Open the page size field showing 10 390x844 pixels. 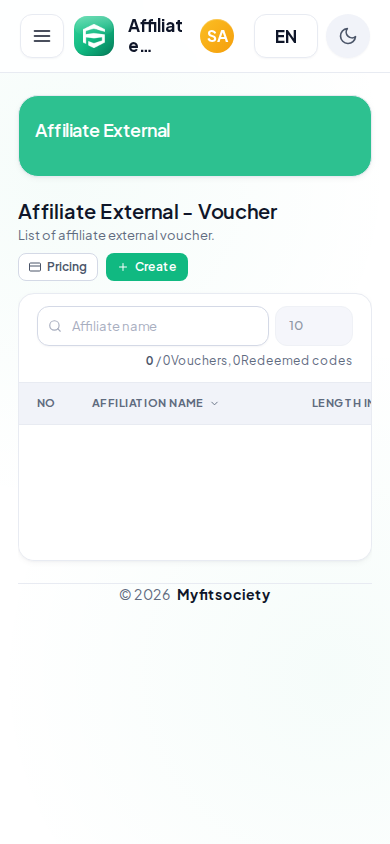point(314,326)
